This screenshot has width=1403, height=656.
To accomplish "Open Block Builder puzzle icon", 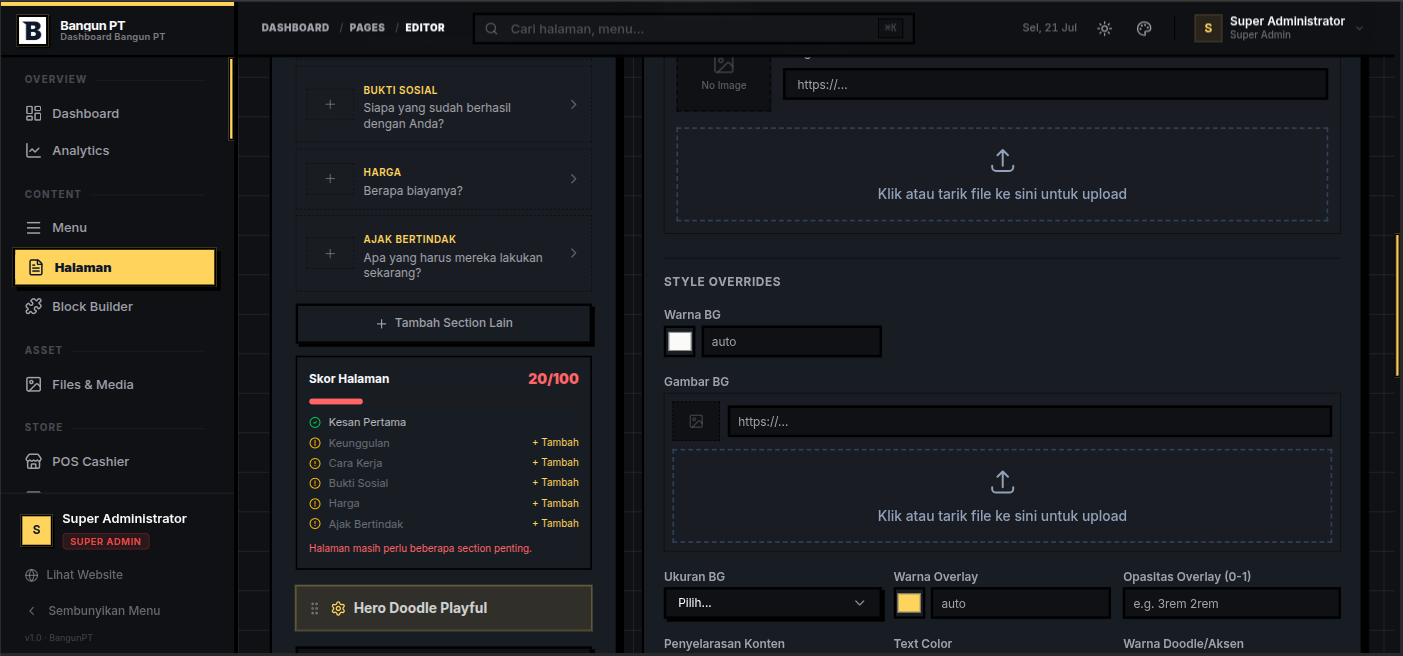I will 34,307.
